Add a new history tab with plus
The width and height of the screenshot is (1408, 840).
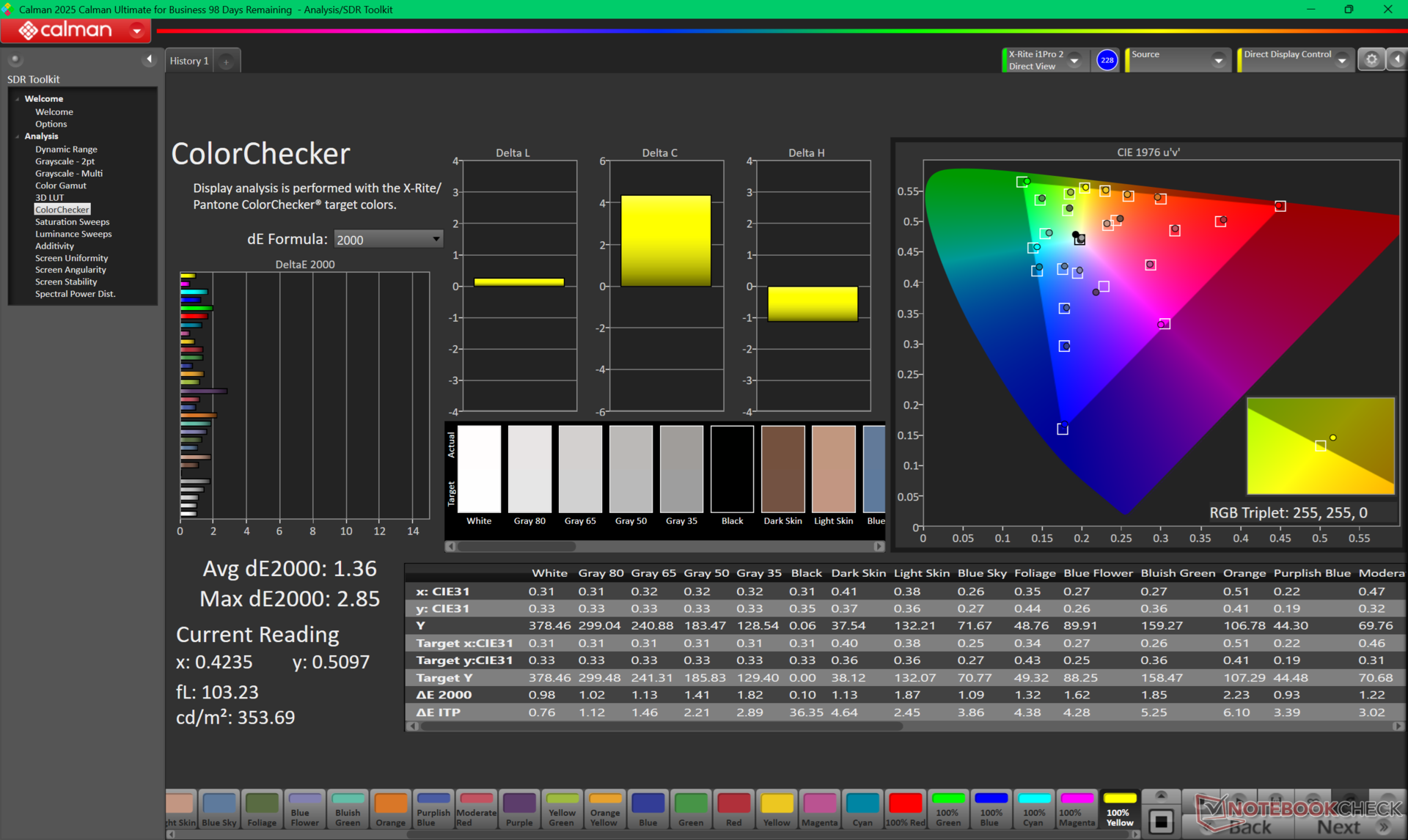(x=226, y=62)
